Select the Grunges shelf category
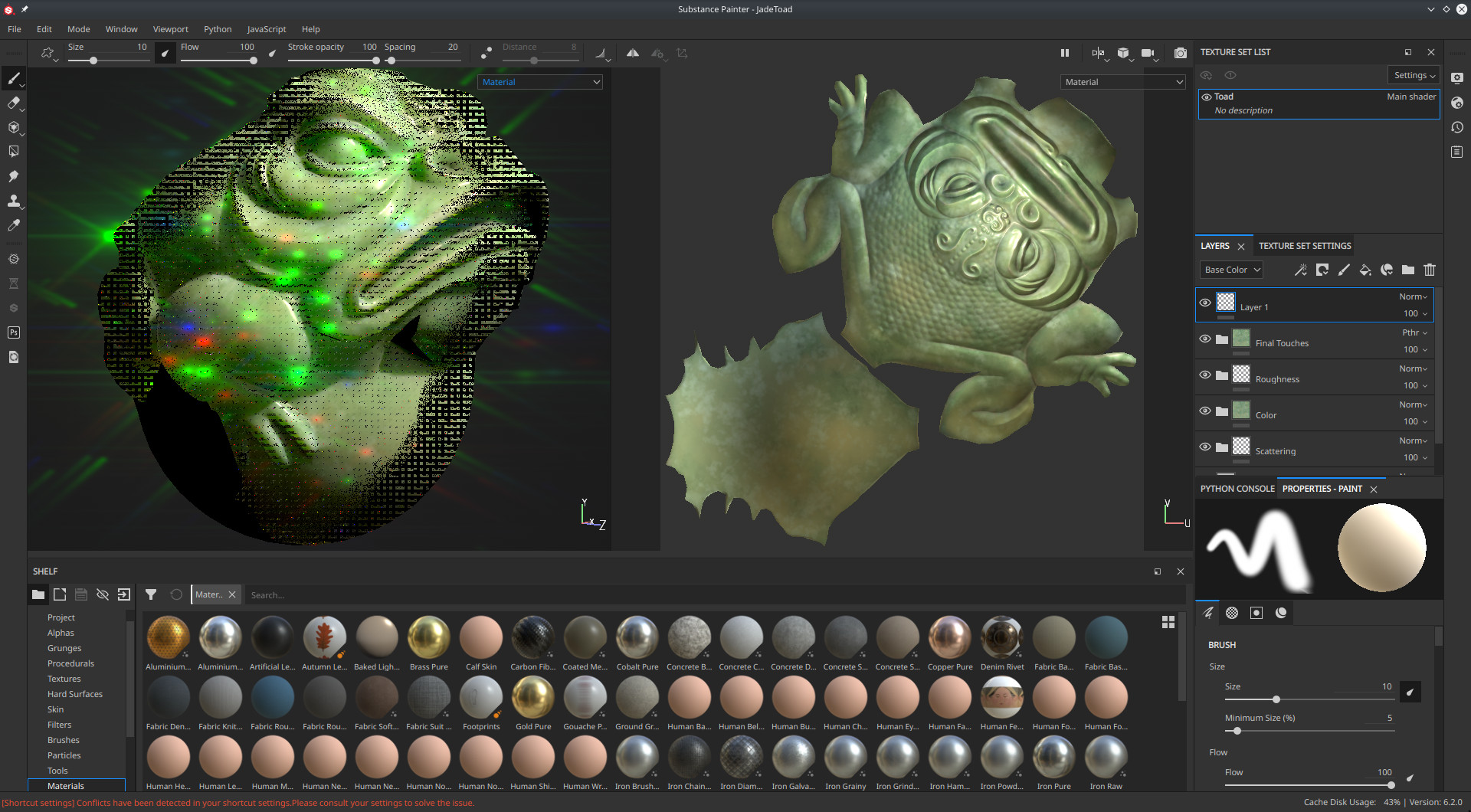The height and width of the screenshot is (812, 1471). point(64,648)
